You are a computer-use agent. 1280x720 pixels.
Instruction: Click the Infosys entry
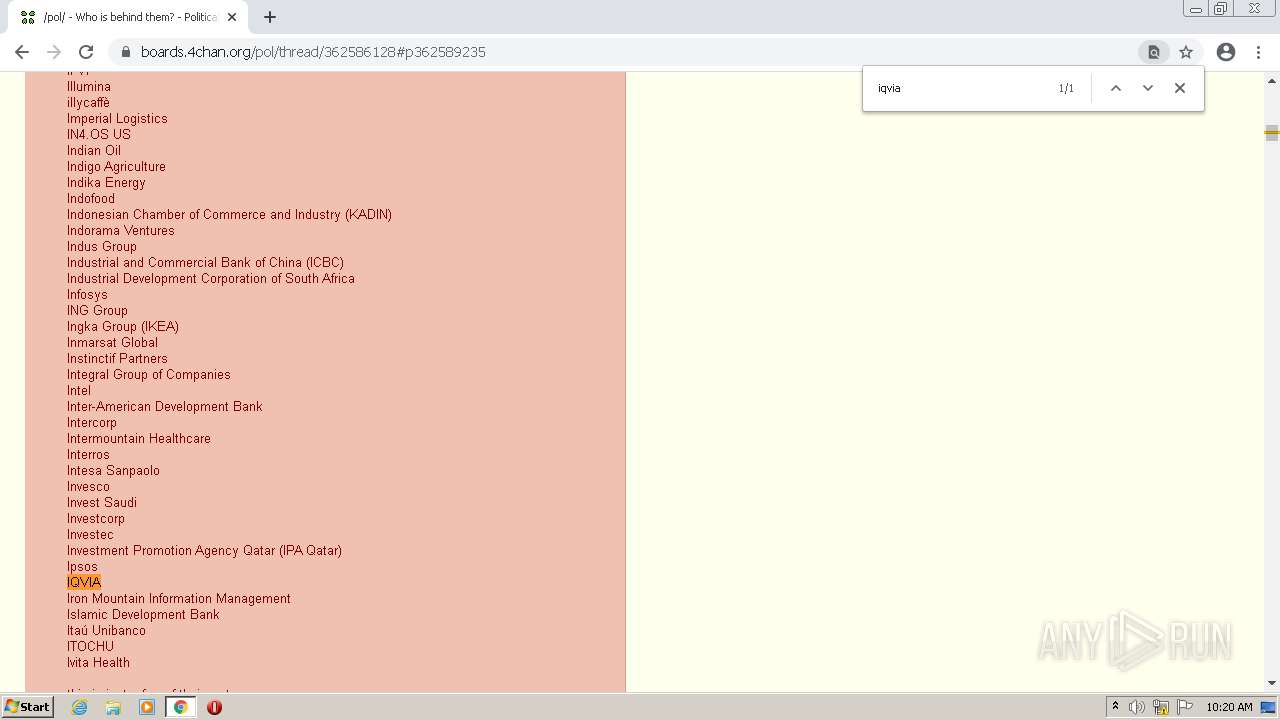click(x=87, y=294)
